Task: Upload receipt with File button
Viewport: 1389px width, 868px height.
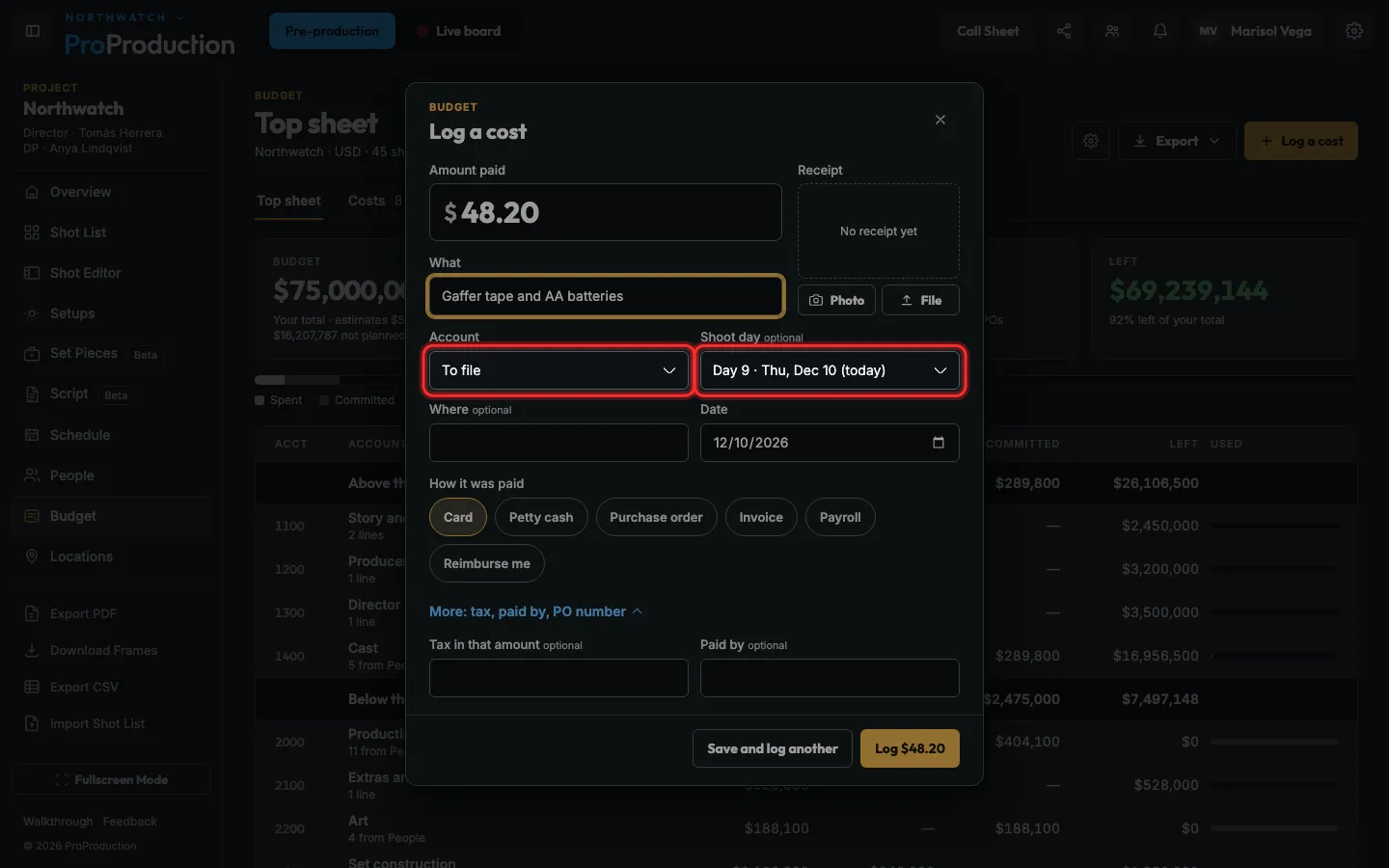Action: click(920, 300)
